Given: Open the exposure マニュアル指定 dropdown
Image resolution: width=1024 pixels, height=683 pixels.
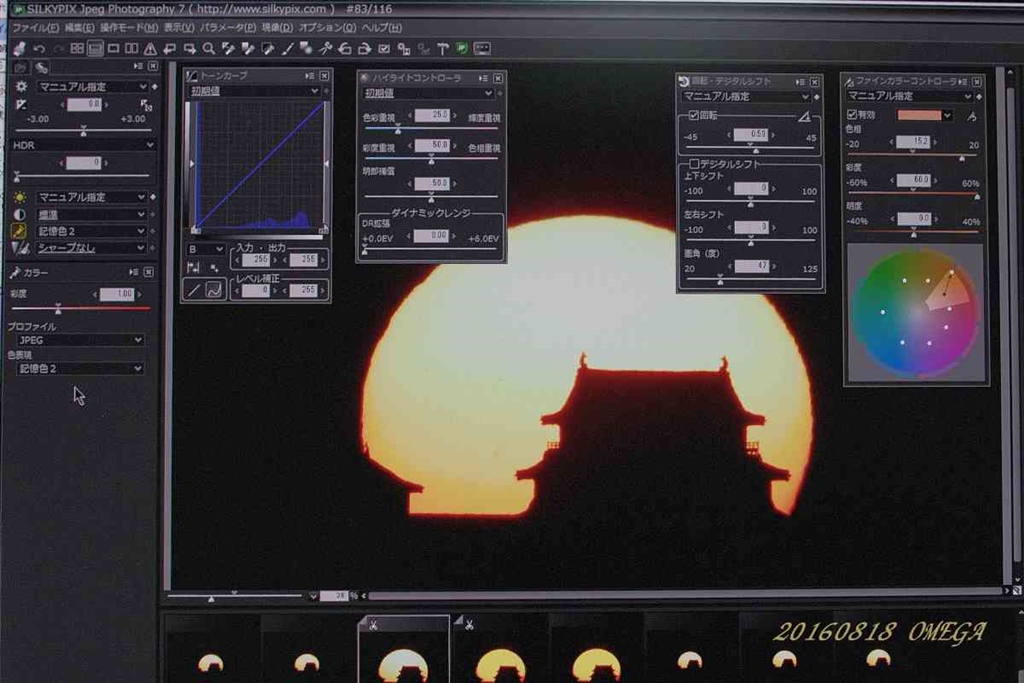Looking at the screenshot, I should pyautogui.click(x=92, y=87).
